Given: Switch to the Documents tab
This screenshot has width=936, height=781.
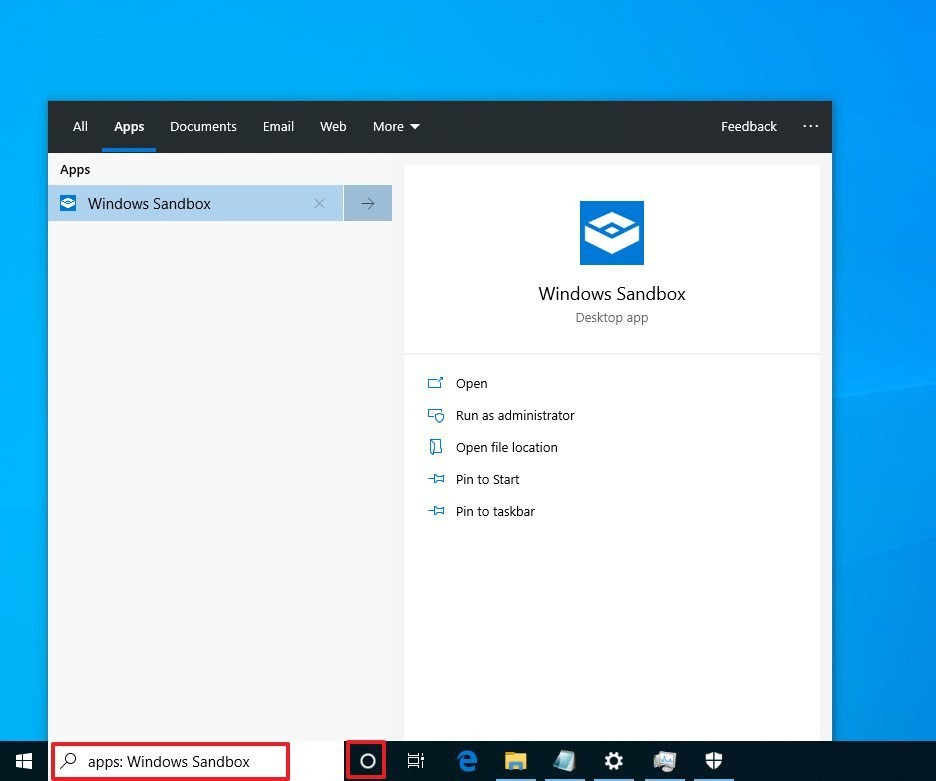Looking at the screenshot, I should point(203,127).
